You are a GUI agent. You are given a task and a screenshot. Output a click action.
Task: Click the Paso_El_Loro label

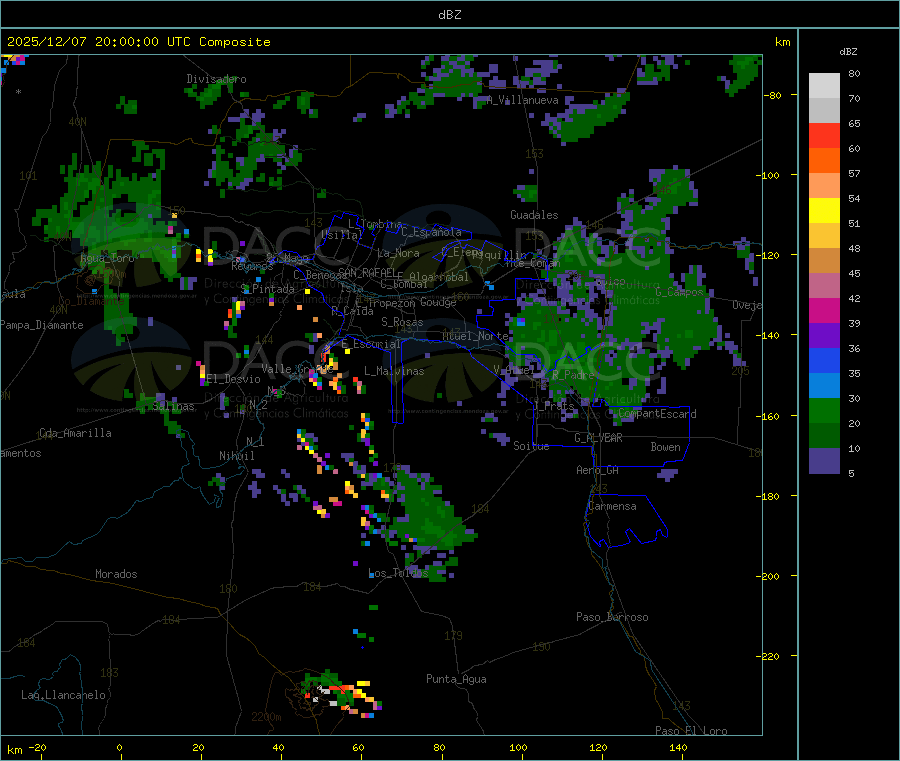coord(691,731)
